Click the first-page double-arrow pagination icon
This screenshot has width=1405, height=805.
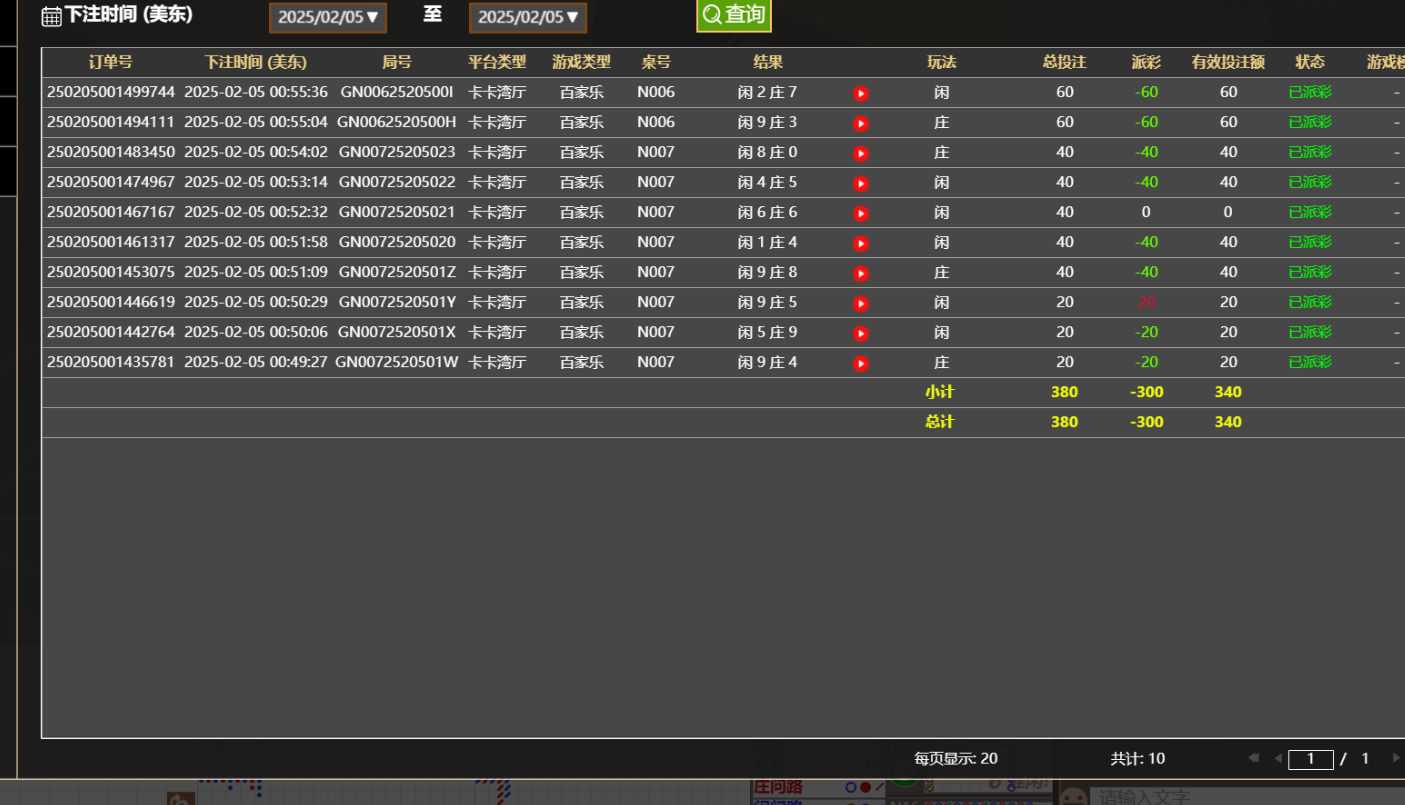[1254, 758]
